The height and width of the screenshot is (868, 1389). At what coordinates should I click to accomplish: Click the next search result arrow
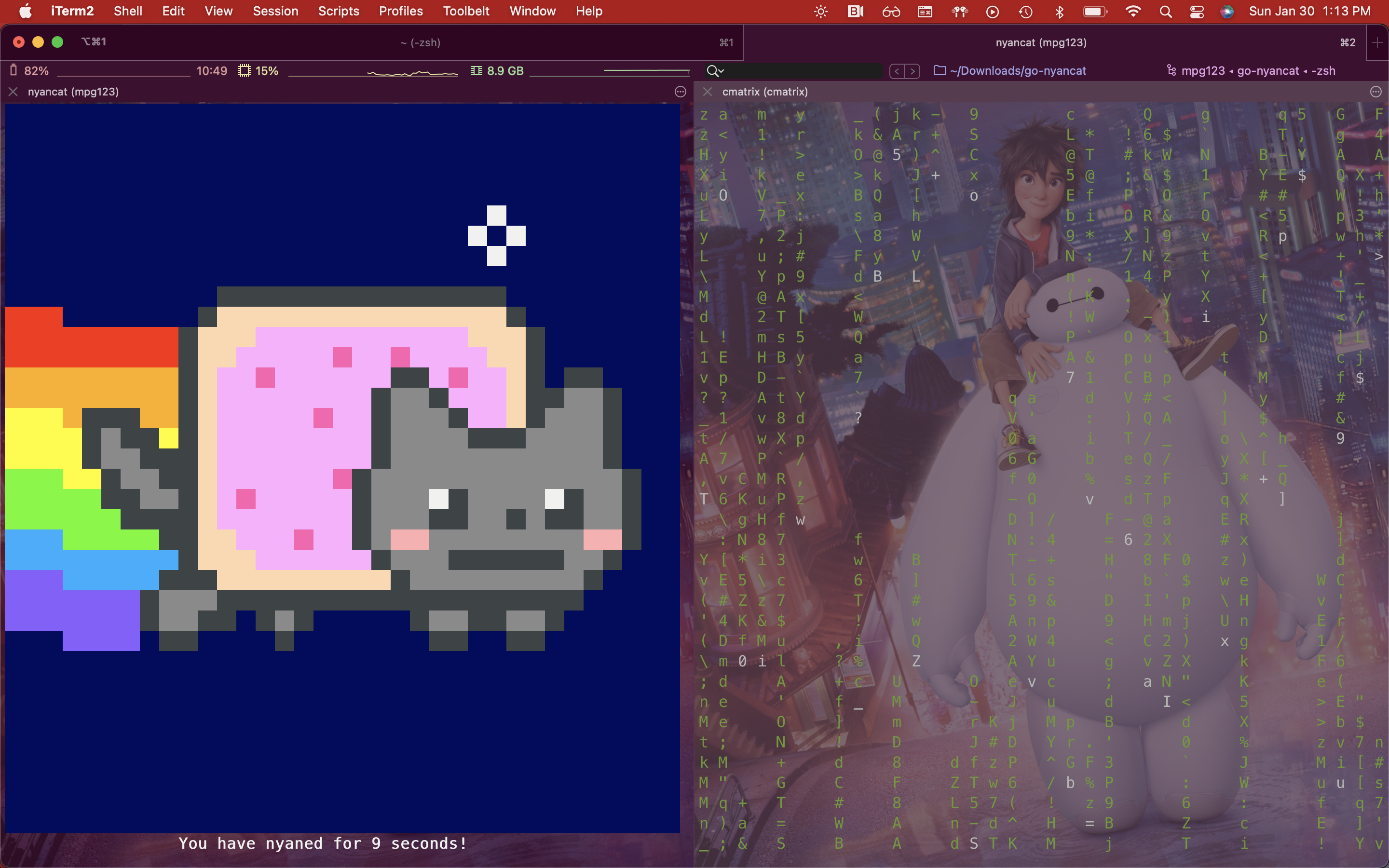(x=912, y=71)
